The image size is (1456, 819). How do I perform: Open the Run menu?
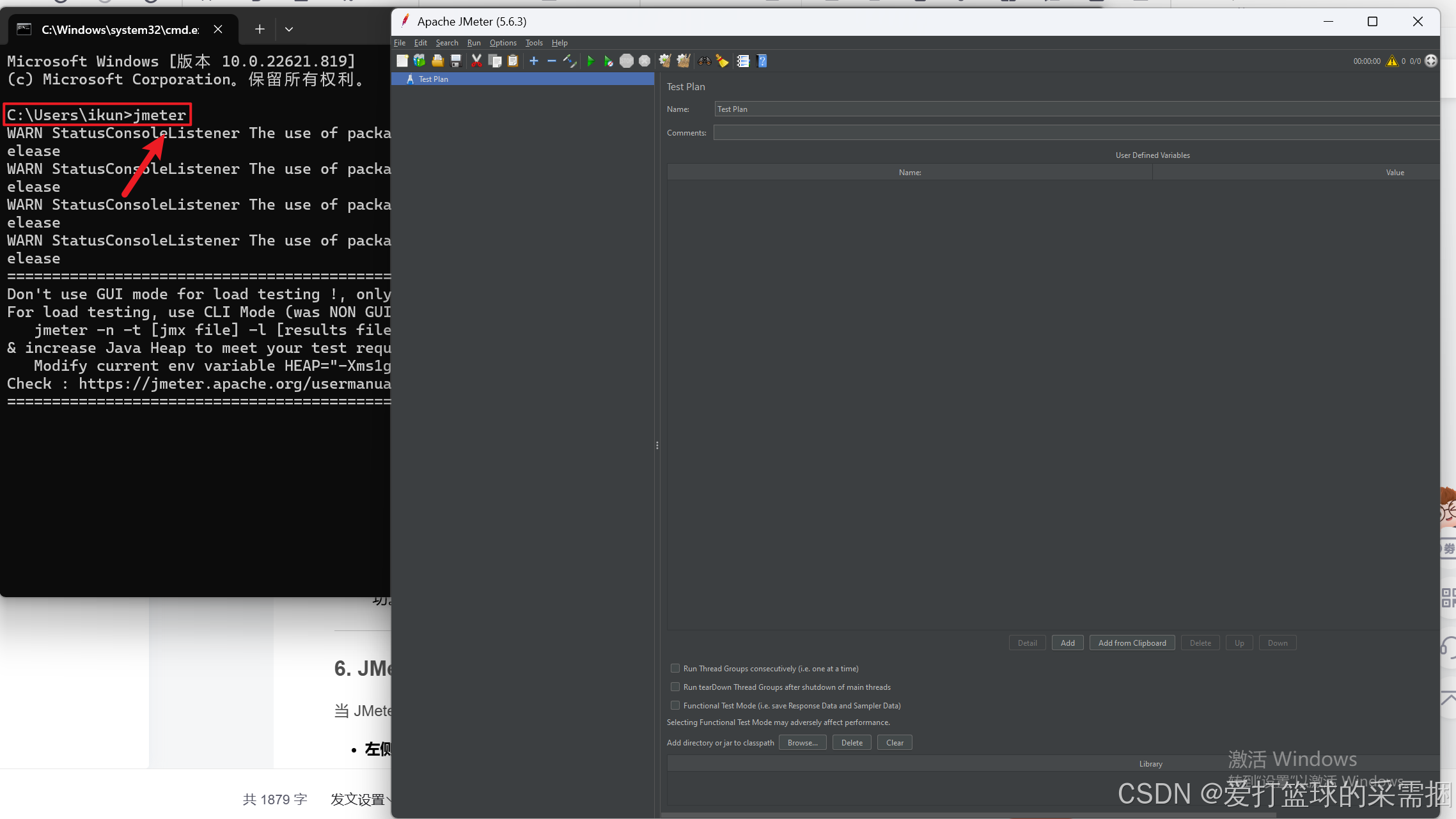[474, 43]
